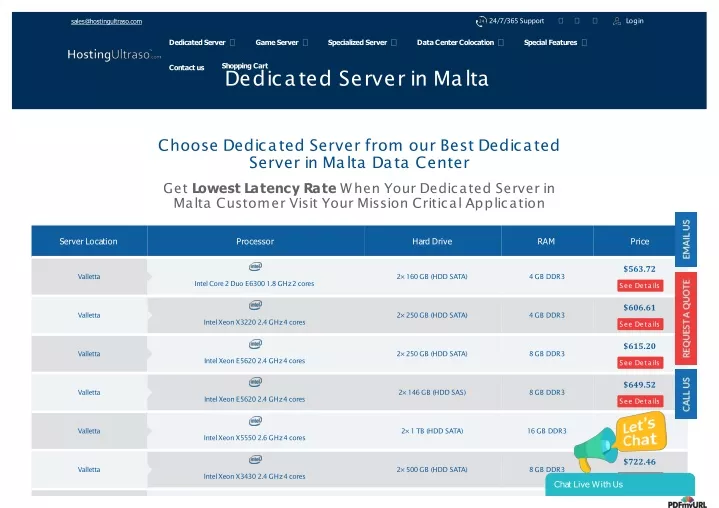Select the text Intel Xeon X3220 2.4 GHz 4 cores

[254, 322]
